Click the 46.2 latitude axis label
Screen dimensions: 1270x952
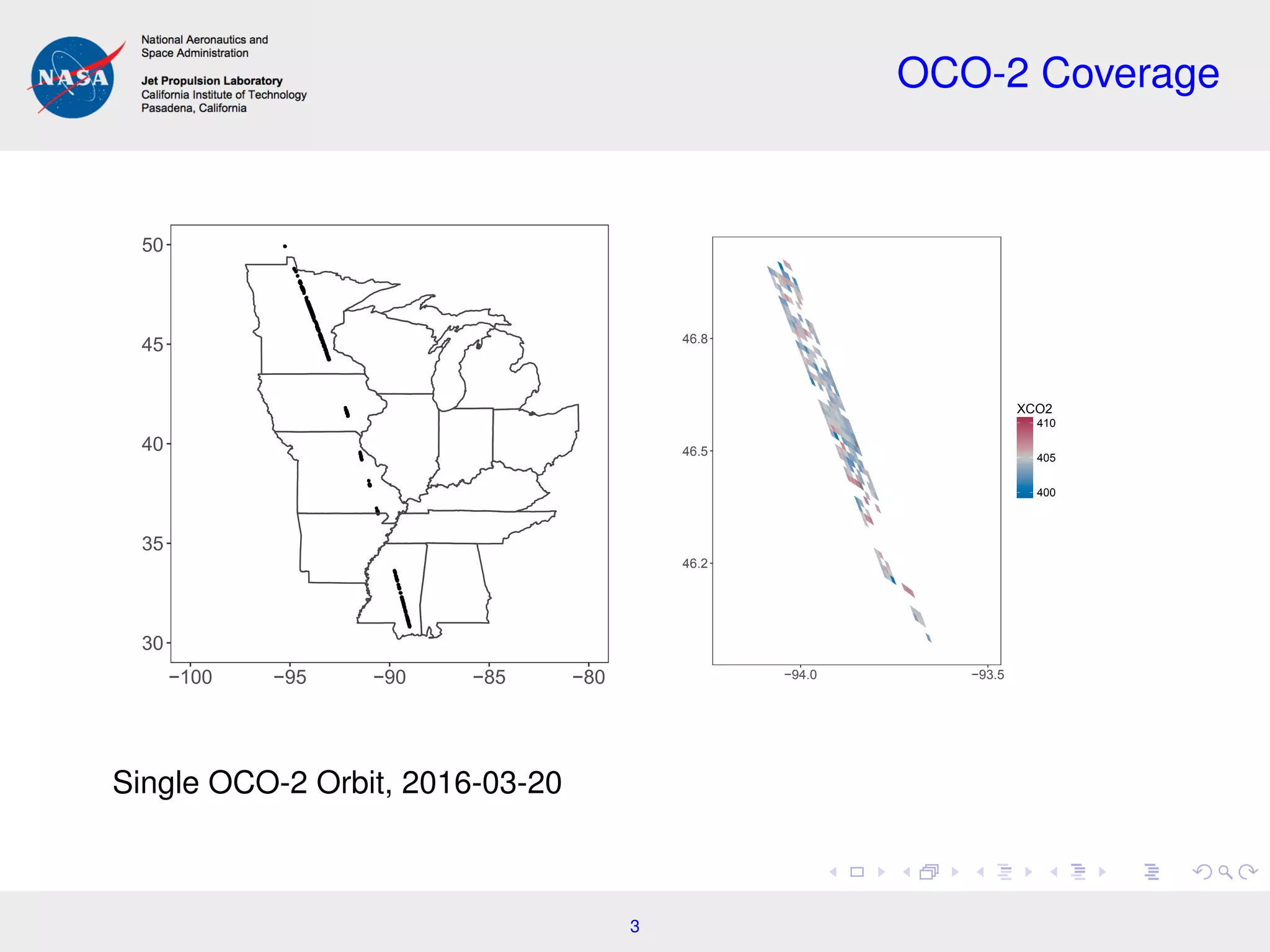[x=695, y=563]
